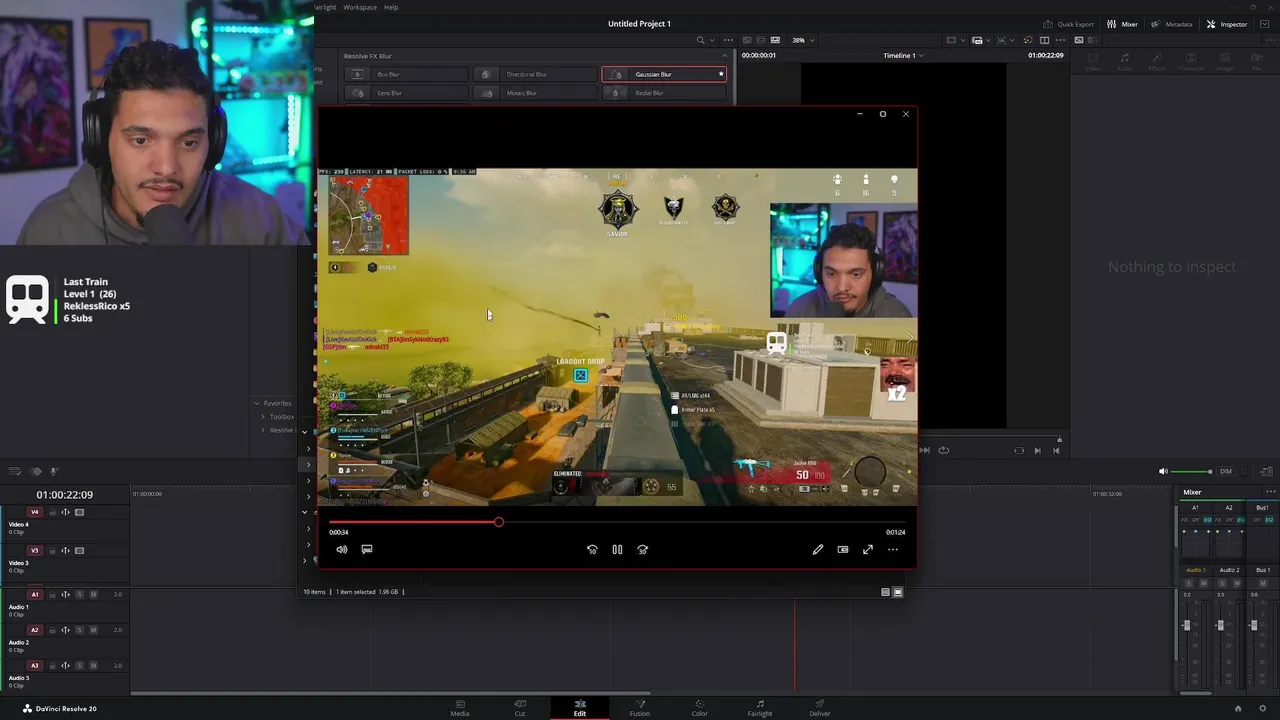
Task: Open the Media page
Action: (460, 708)
